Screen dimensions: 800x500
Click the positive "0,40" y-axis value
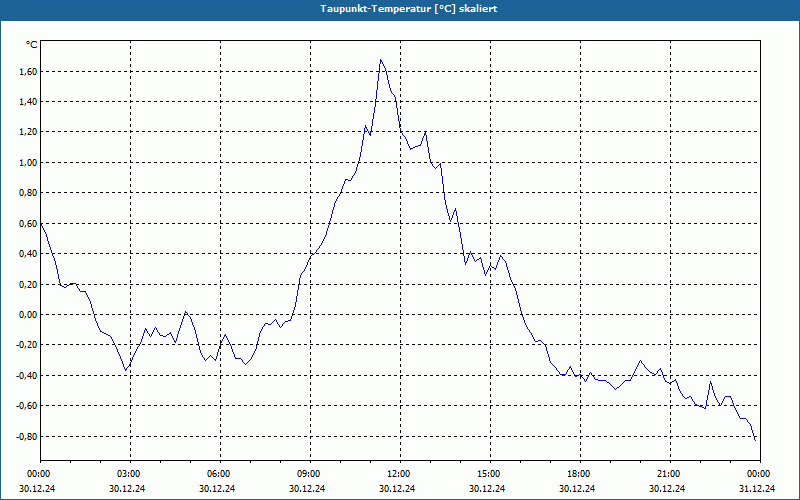[x=29, y=254]
